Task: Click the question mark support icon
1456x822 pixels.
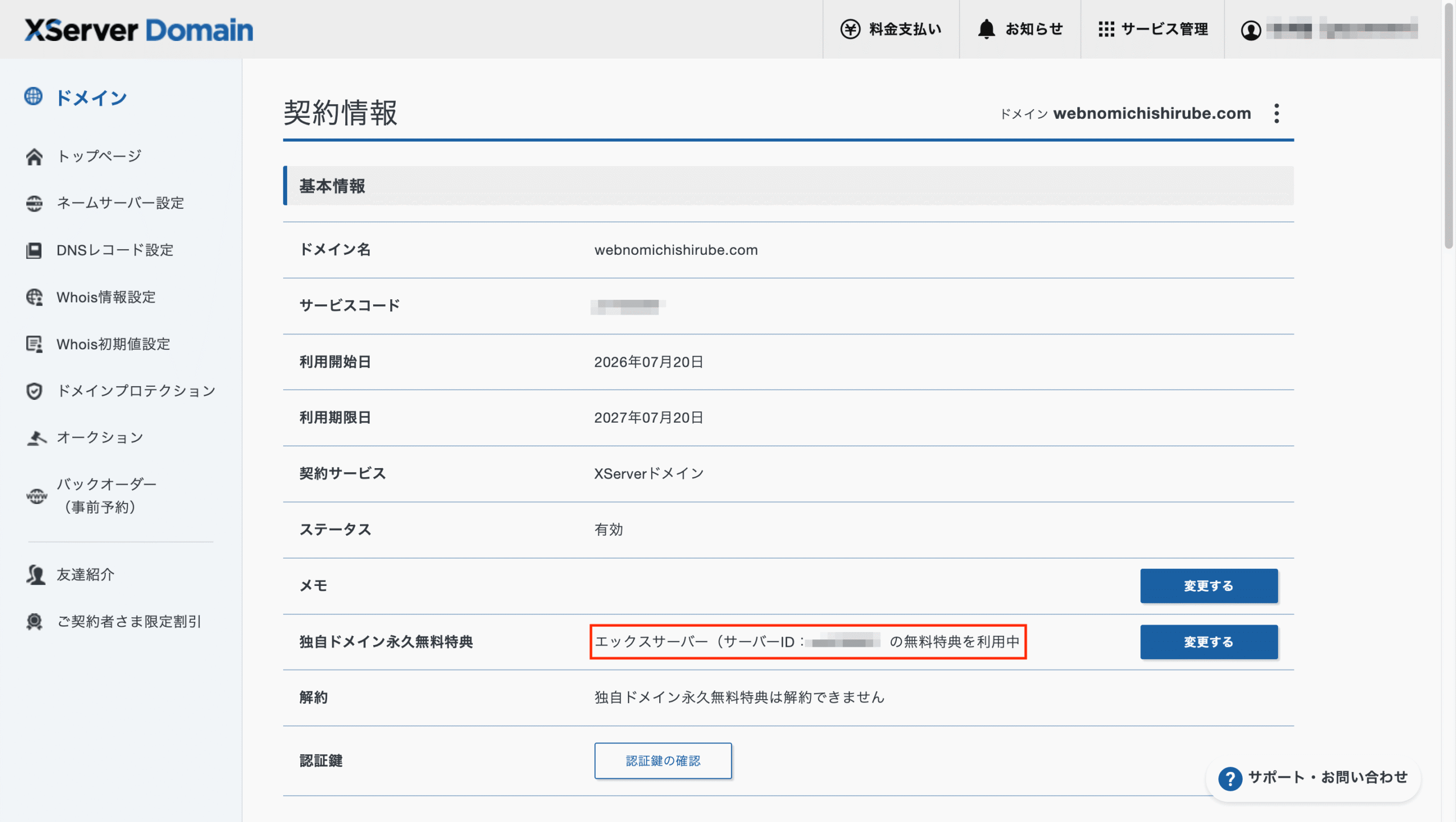Action: (x=1230, y=778)
